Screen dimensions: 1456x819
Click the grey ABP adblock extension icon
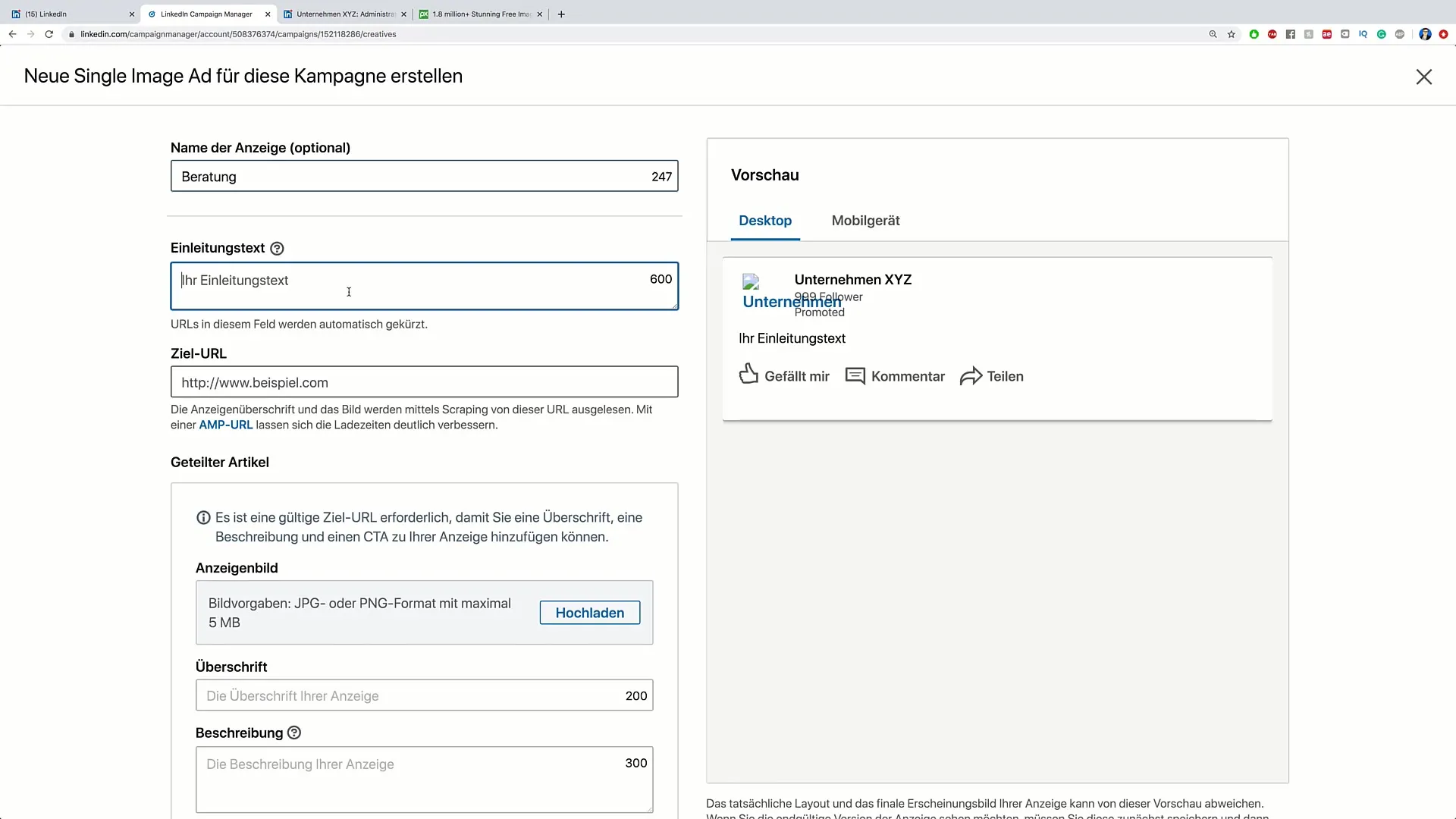pos(1399,34)
